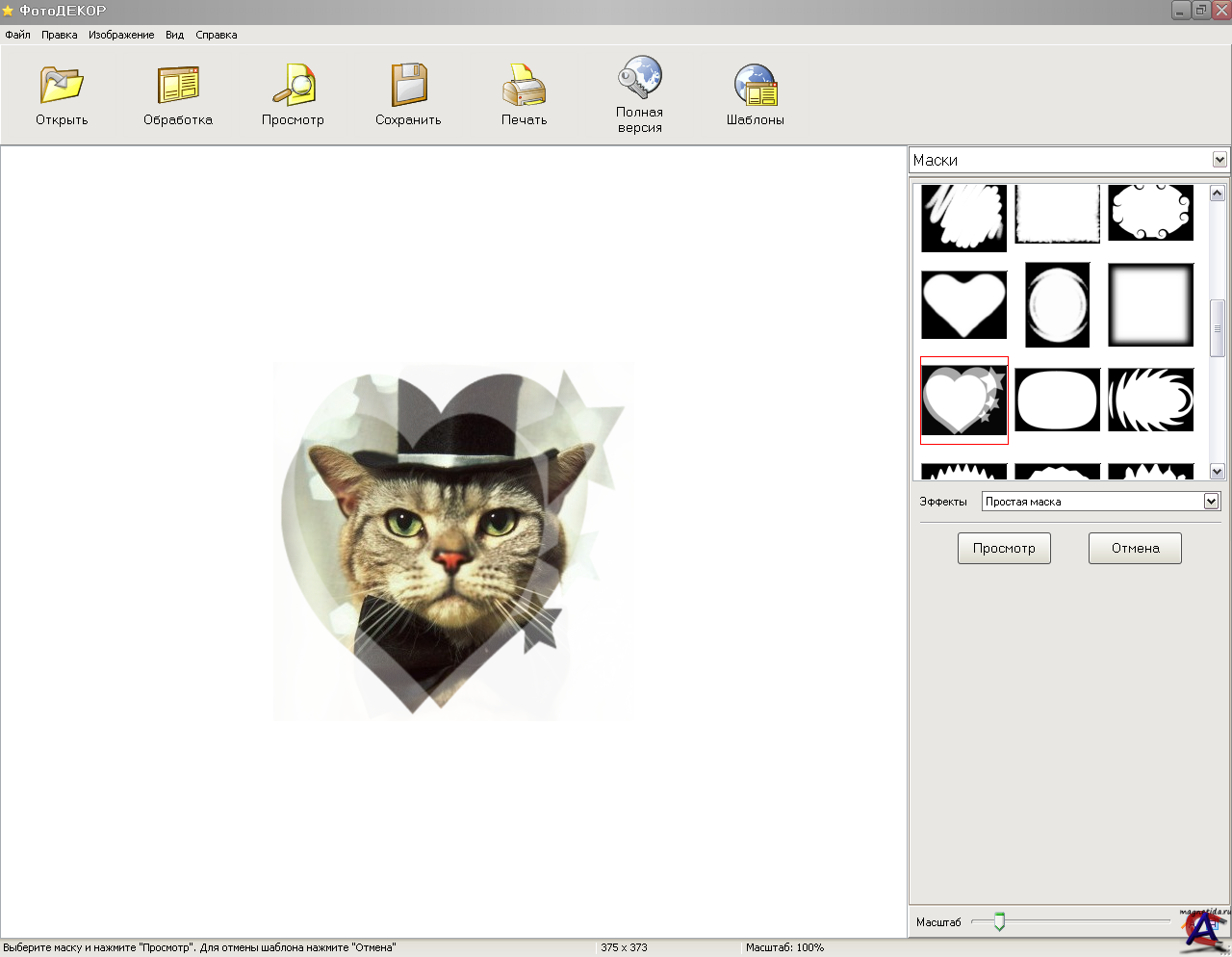1232x957 pixels.
Task: Expand the Маски category dropdown
Action: tap(1219, 160)
